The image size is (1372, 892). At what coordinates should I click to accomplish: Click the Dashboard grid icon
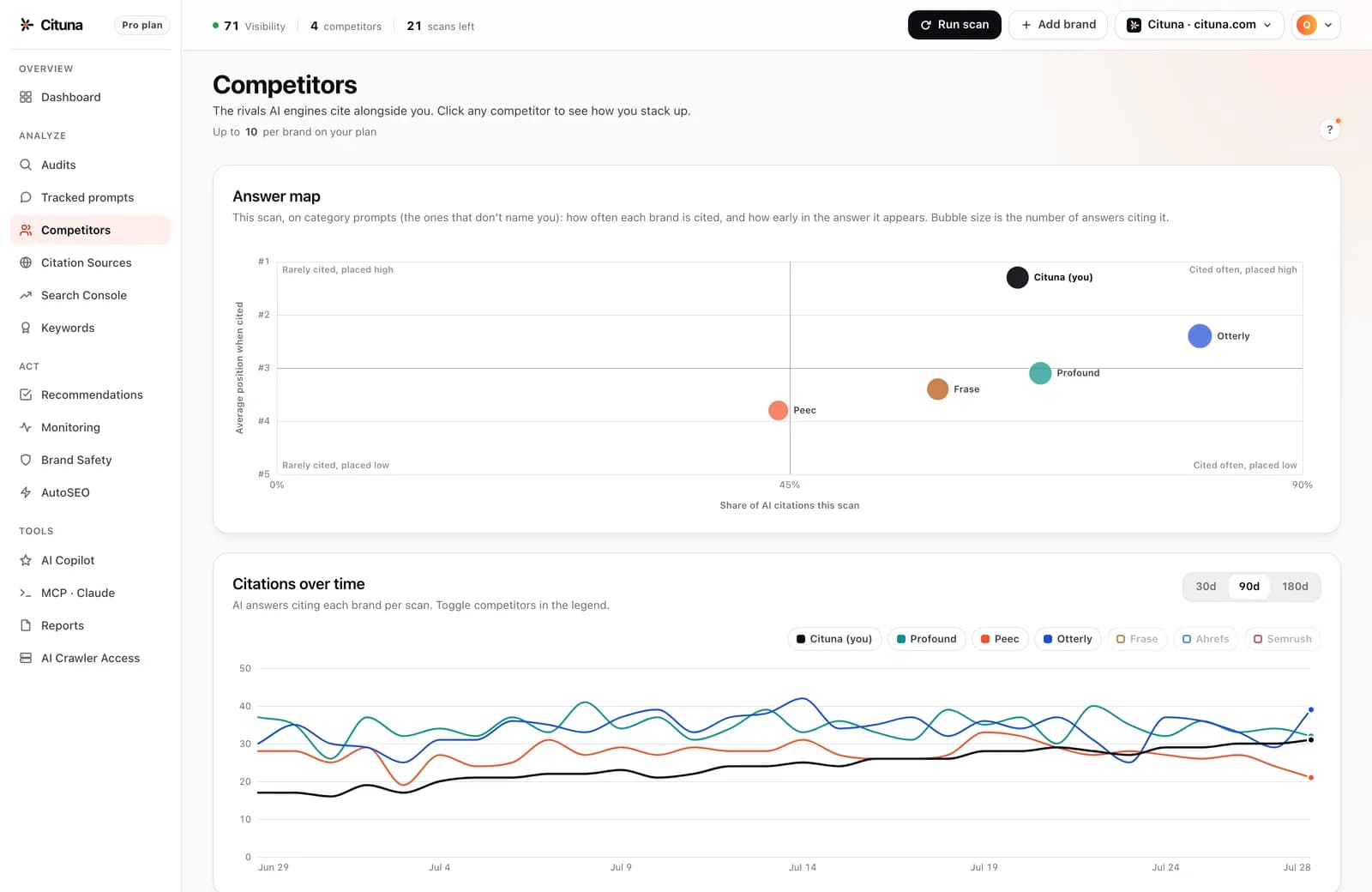[26, 97]
